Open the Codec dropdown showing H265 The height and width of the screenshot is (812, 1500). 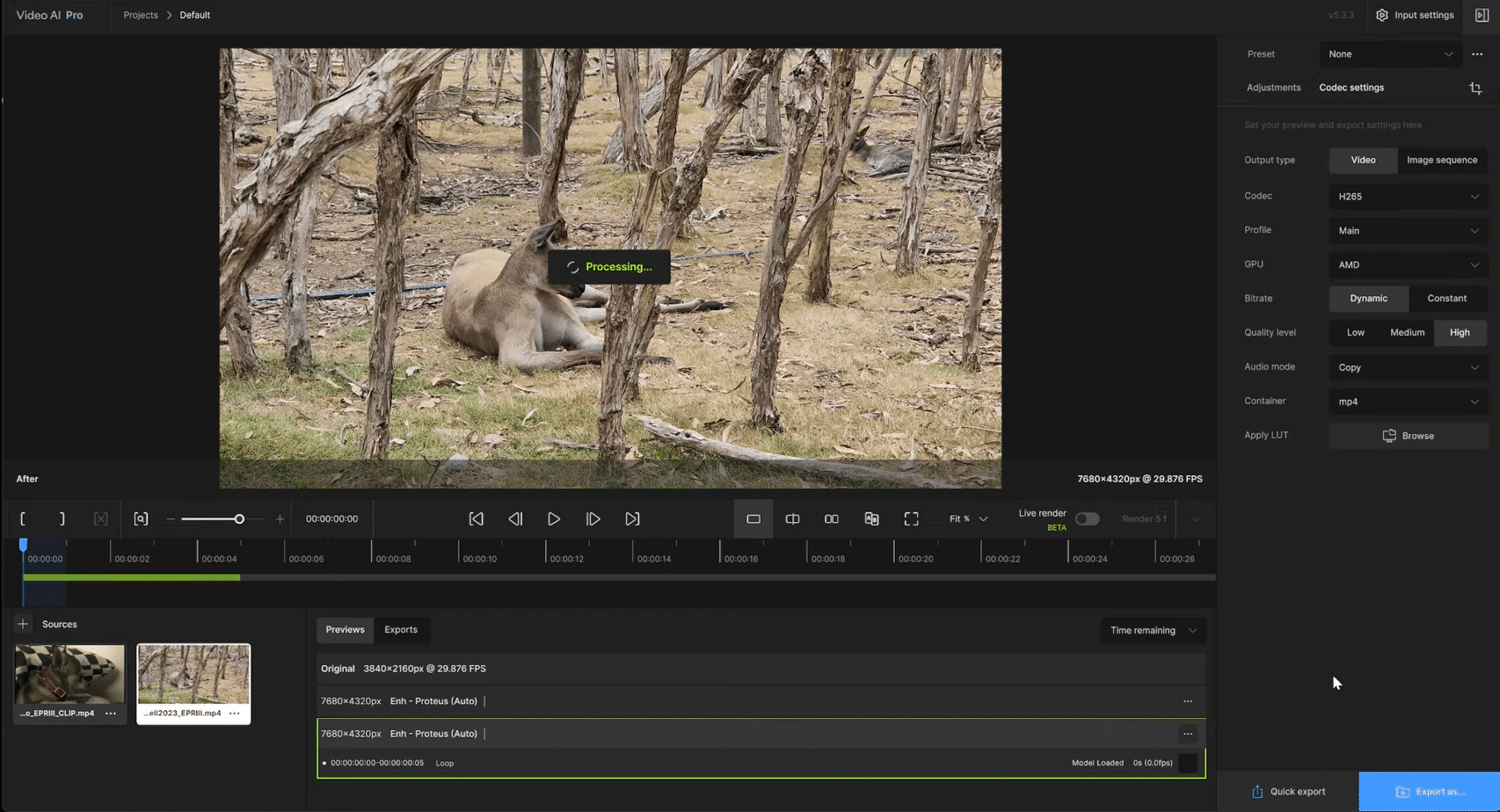pyautogui.click(x=1408, y=196)
